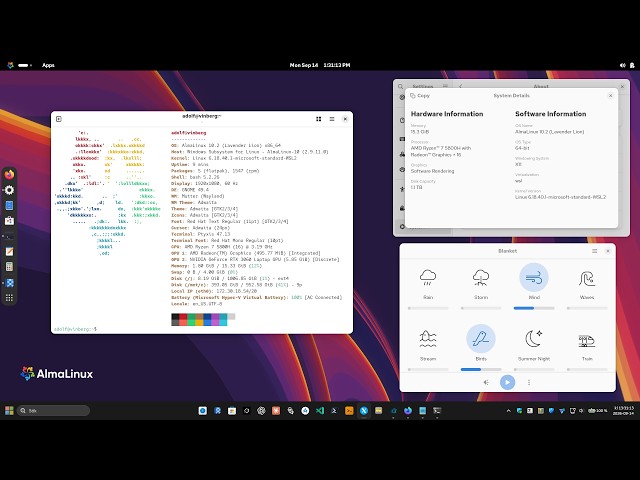
Task: Expand hidden icons chevron in system tray
Action: point(509,411)
